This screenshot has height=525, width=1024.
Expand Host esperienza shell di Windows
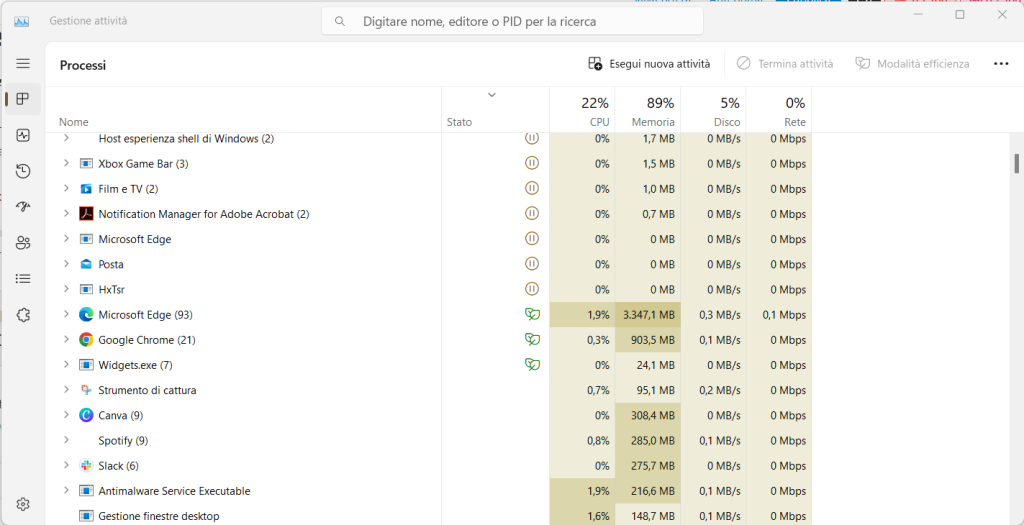tap(66, 138)
